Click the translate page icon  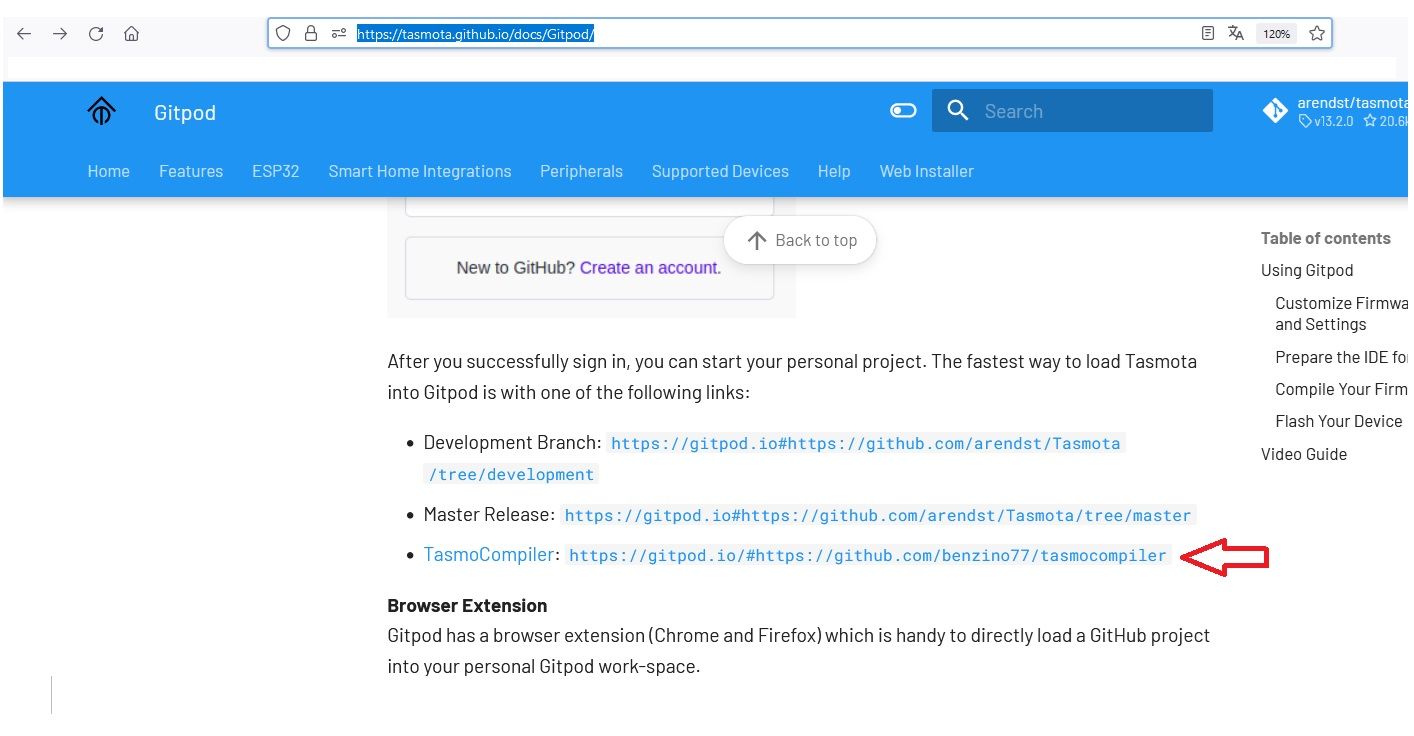click(1236, 33)
